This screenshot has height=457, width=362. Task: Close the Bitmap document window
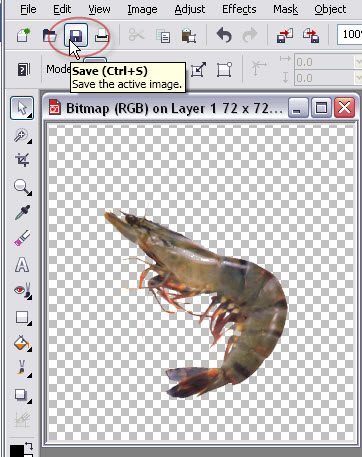click(x=344, y=108)
